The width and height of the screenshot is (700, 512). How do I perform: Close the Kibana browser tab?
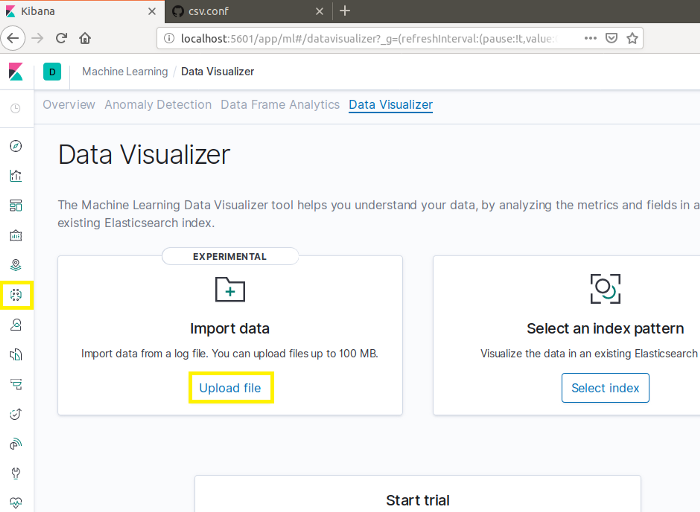click(x=152, y=11)
